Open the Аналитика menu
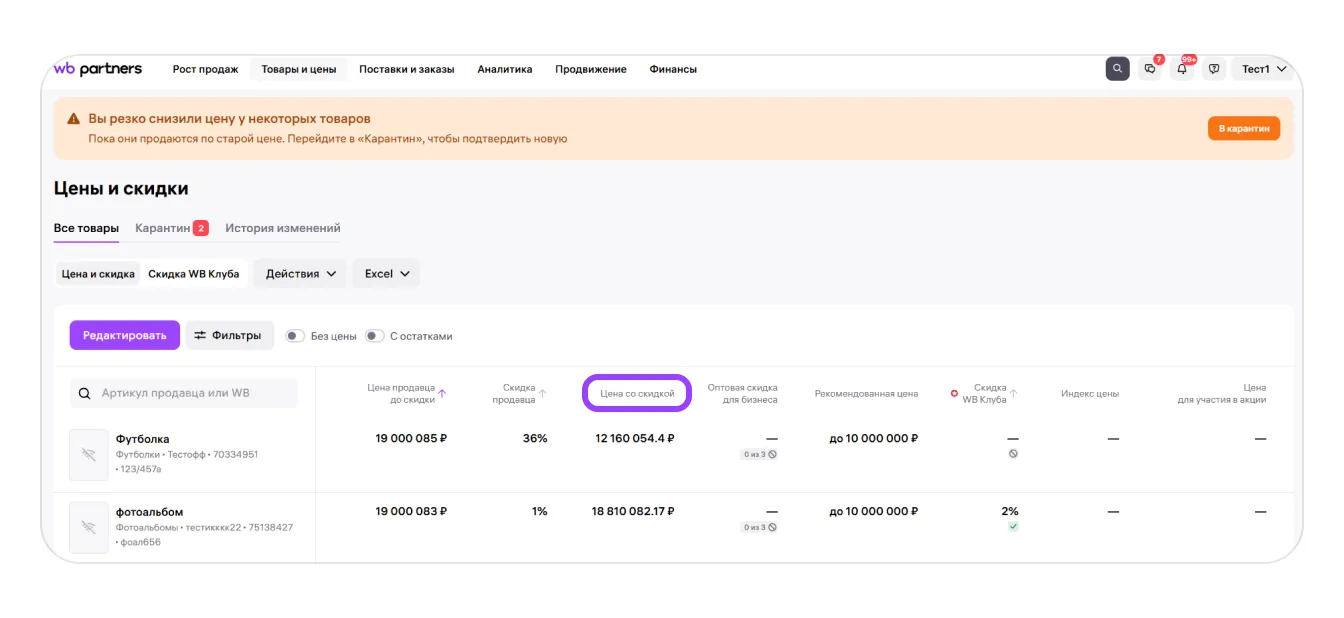Image resolution: width=1344 pixels, height=618 pixels. coord(505,69)
